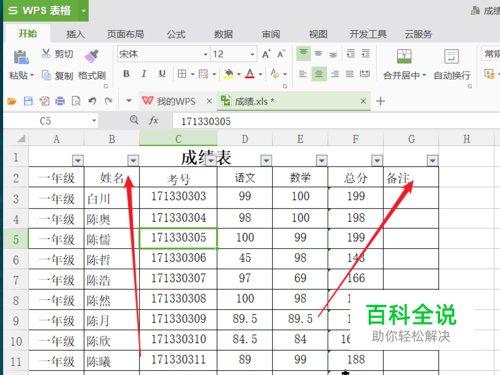Toggle top vertical alignment

tap(303, 54)
